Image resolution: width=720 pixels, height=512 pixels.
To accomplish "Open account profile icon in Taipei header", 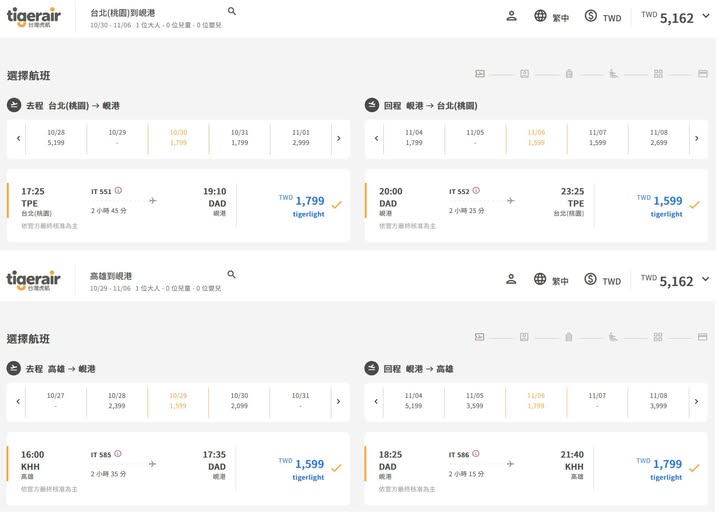I will pos(511,16).
